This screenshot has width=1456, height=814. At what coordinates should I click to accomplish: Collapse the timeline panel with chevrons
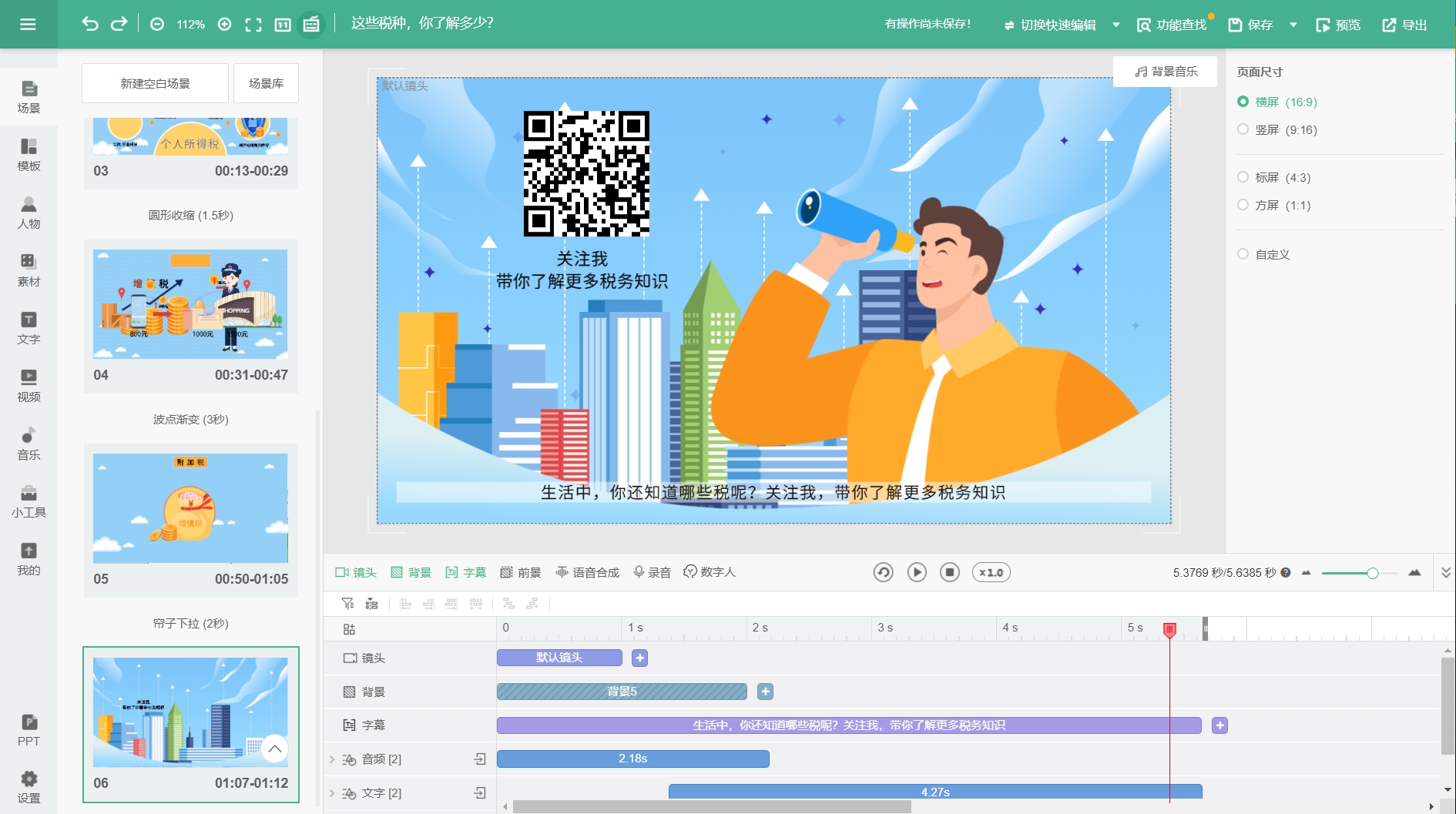coord(1446,572)
